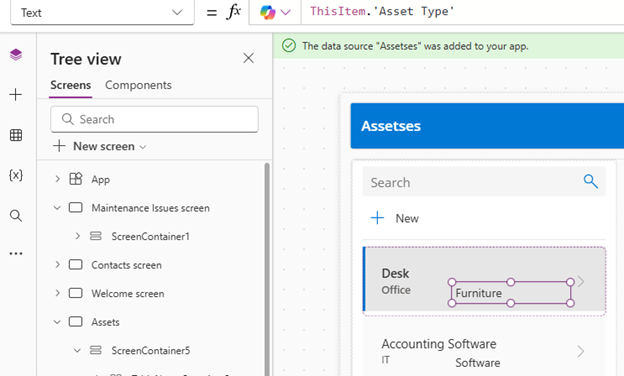Collapse the Assets screen node

click(57, 321)
